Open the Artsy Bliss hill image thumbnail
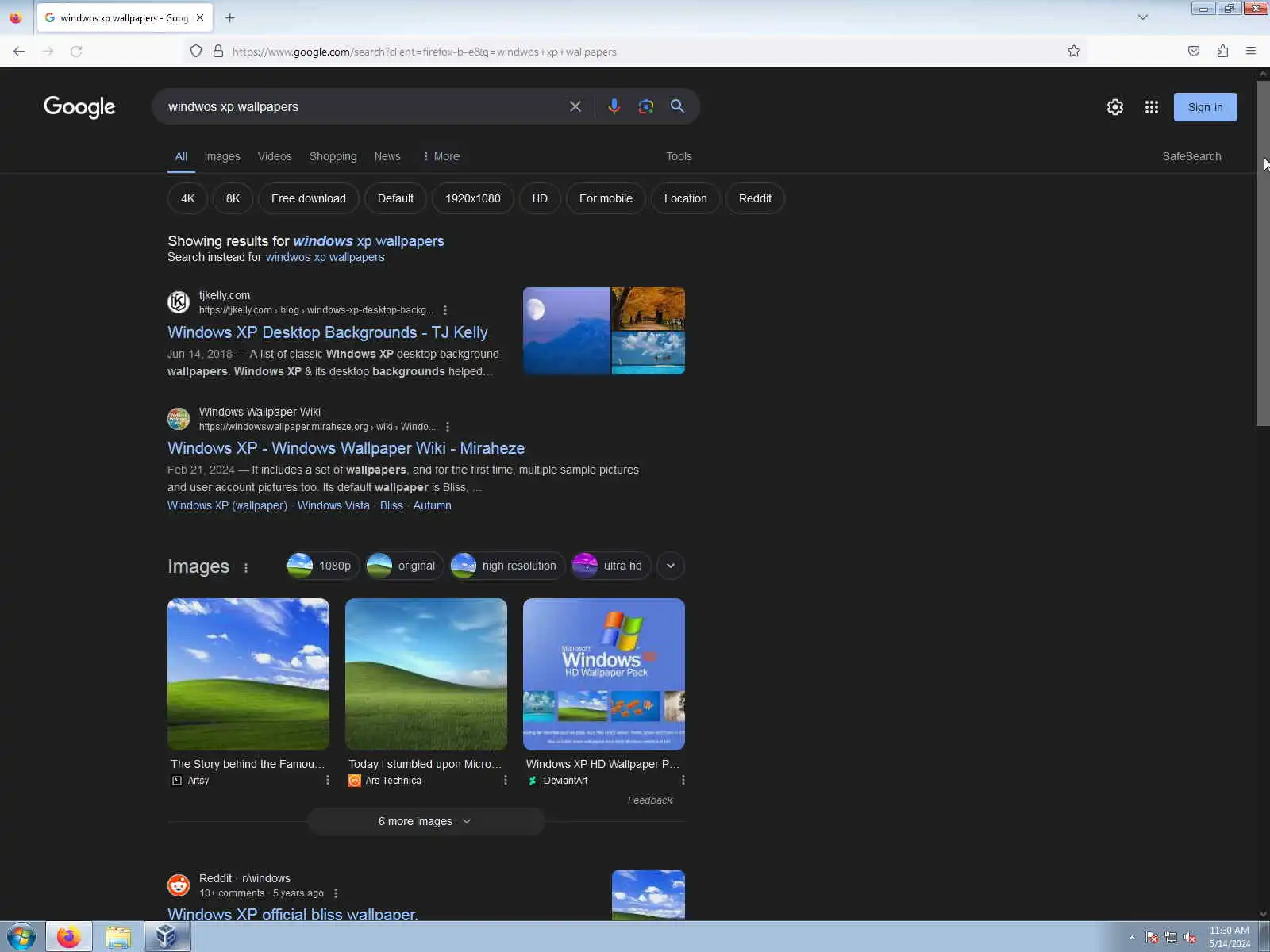Screen dimensions: 1270x952 coord(248,674)
